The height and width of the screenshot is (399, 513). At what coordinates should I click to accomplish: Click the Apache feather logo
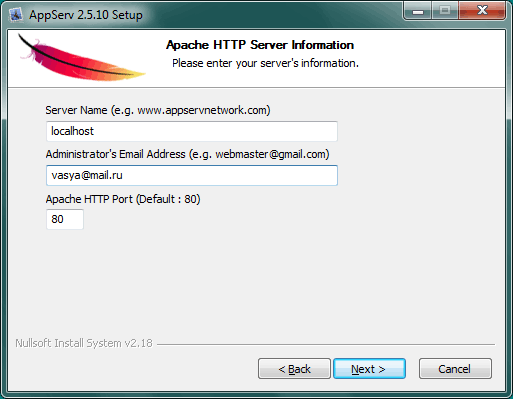(x=81, y=59)
